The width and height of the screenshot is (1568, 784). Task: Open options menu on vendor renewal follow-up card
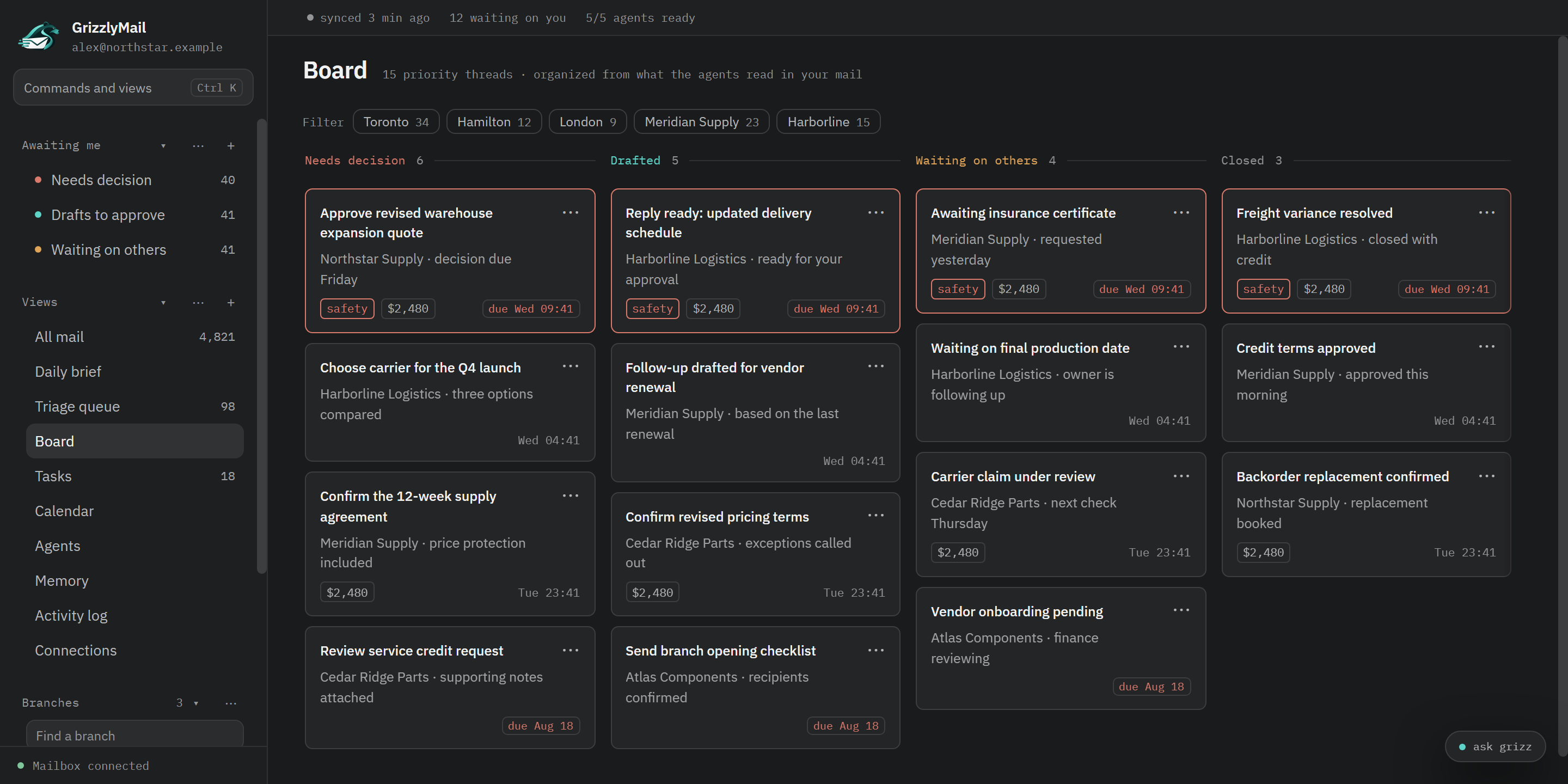(x=876, y=366)
